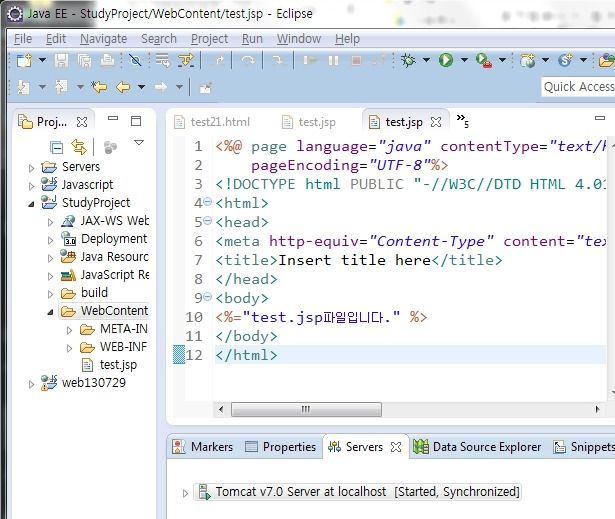Collapse the line 9 body fold marker
Screen dimensions: 615x519
pos(208,297)
